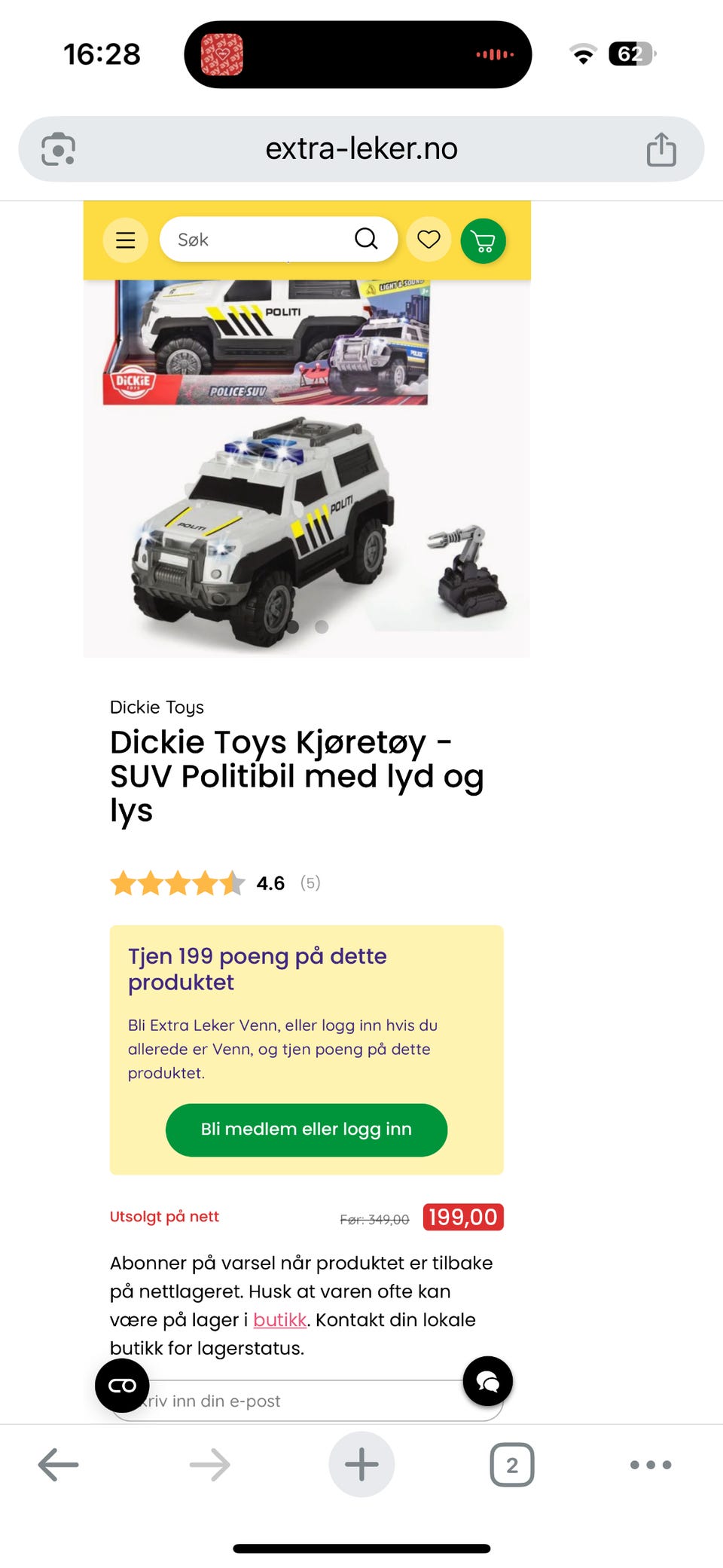Open the Dickie Toys brand link
The image size is (723, 1568).
point(157,708)
